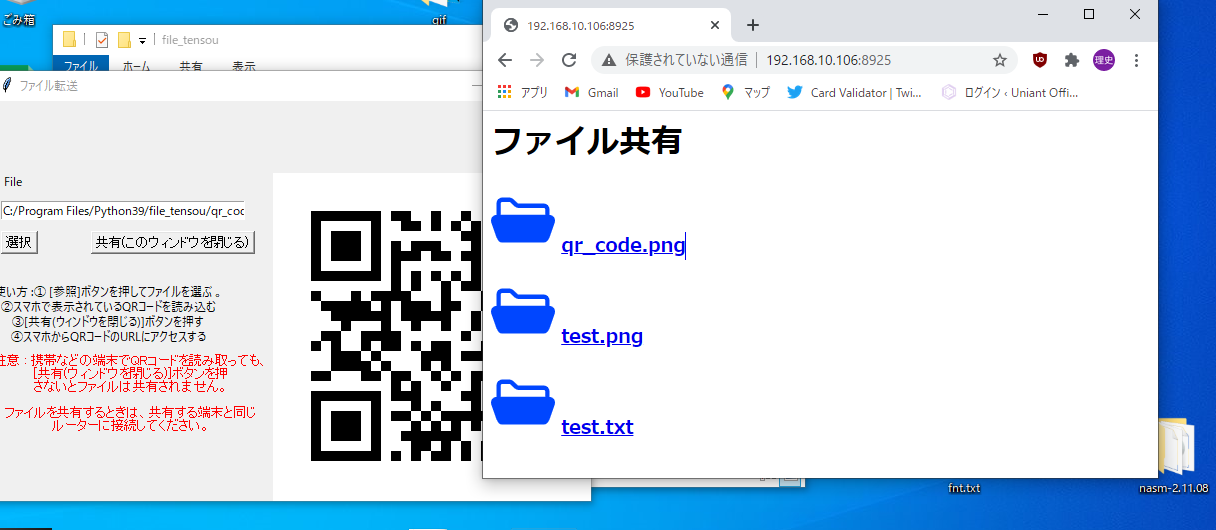The image size is (1216, 530).
Task: Click the 選択 button in ファイル転送
Action: point(17,242)
